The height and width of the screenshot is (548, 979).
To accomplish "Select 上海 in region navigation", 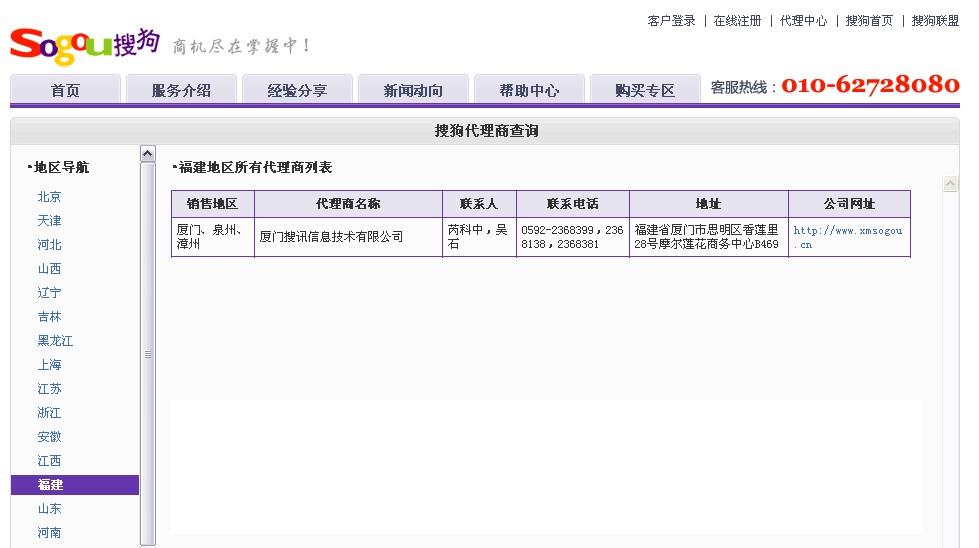I will pyautogui.click(x=49, y=365).
